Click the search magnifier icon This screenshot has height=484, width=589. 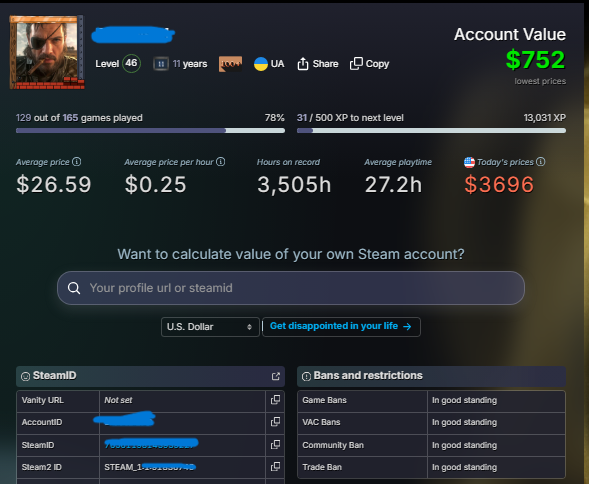point(74,288)
